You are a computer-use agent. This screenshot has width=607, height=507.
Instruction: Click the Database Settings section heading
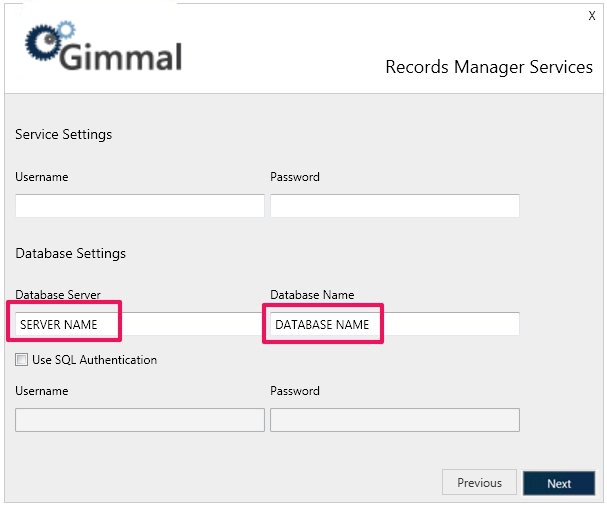pyautogui.click(x=70, y=253)
